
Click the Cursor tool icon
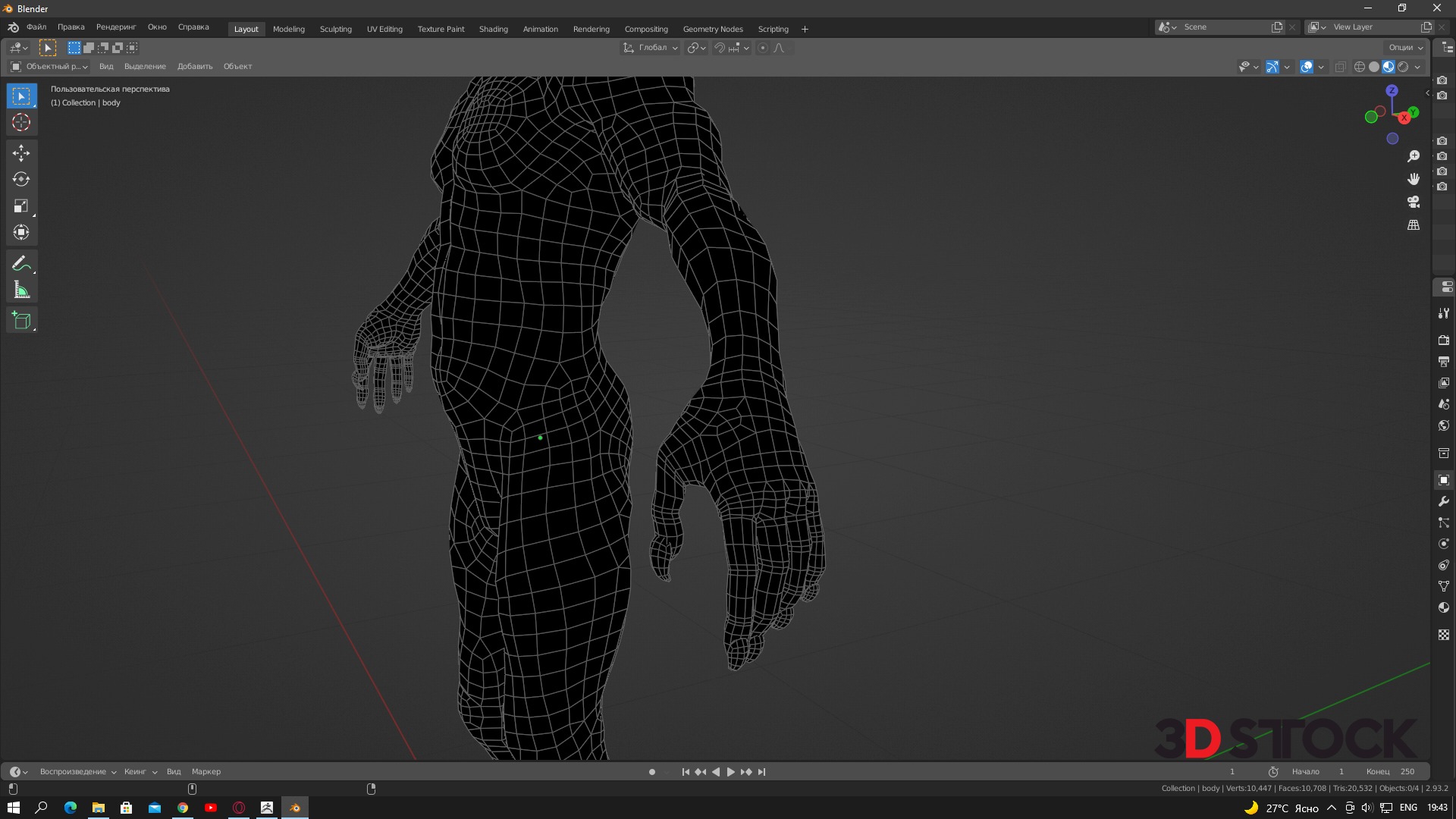click(21, 122)
